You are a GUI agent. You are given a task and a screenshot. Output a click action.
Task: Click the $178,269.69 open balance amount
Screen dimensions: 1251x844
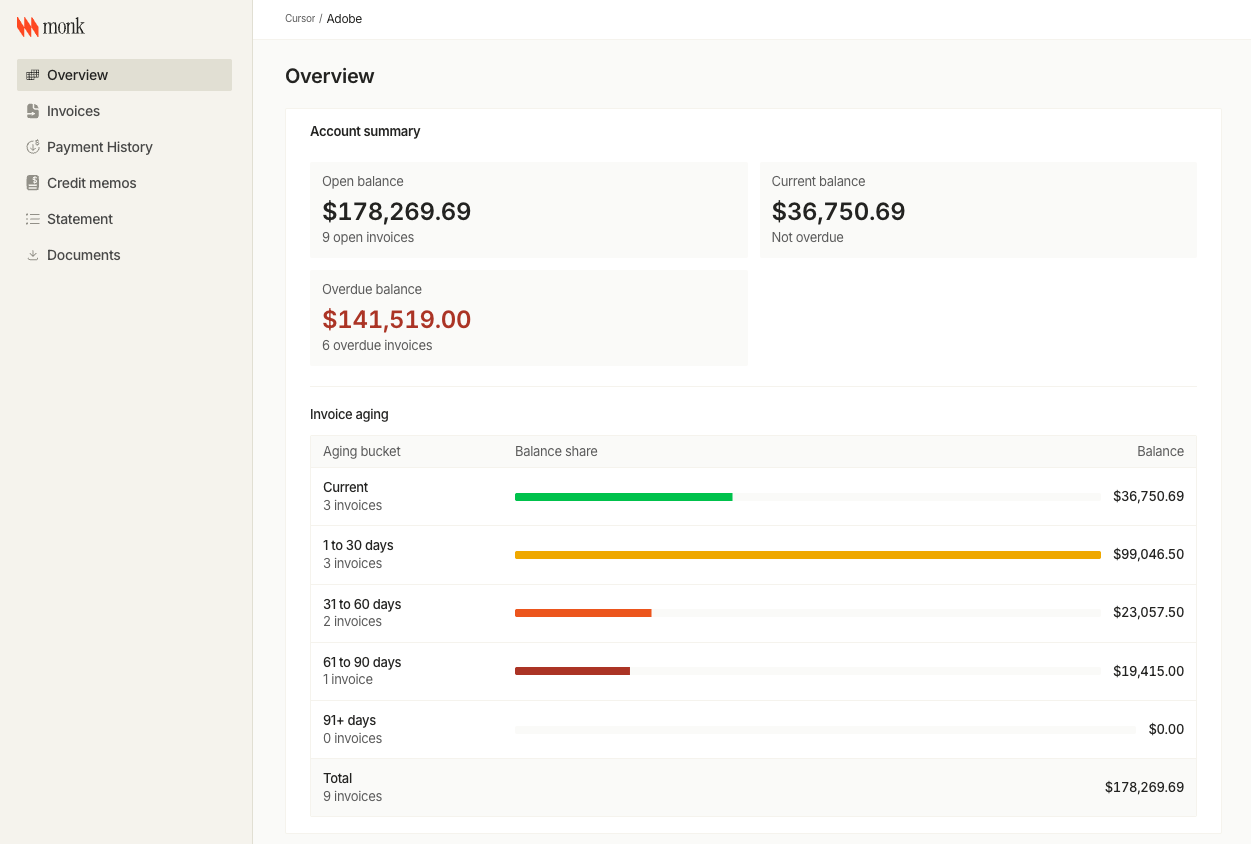[397, 211]
